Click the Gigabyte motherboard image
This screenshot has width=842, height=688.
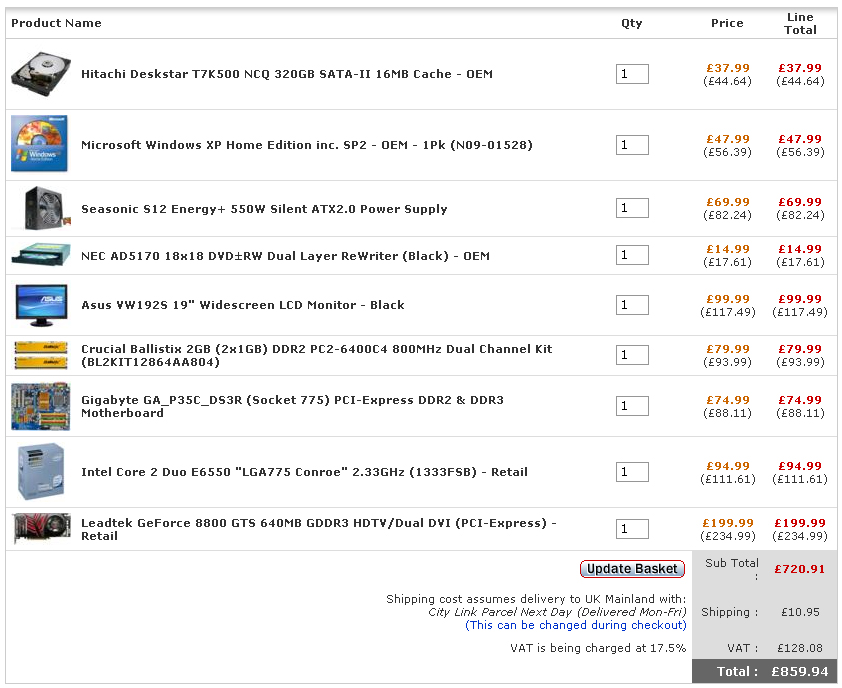pos(41,407)
